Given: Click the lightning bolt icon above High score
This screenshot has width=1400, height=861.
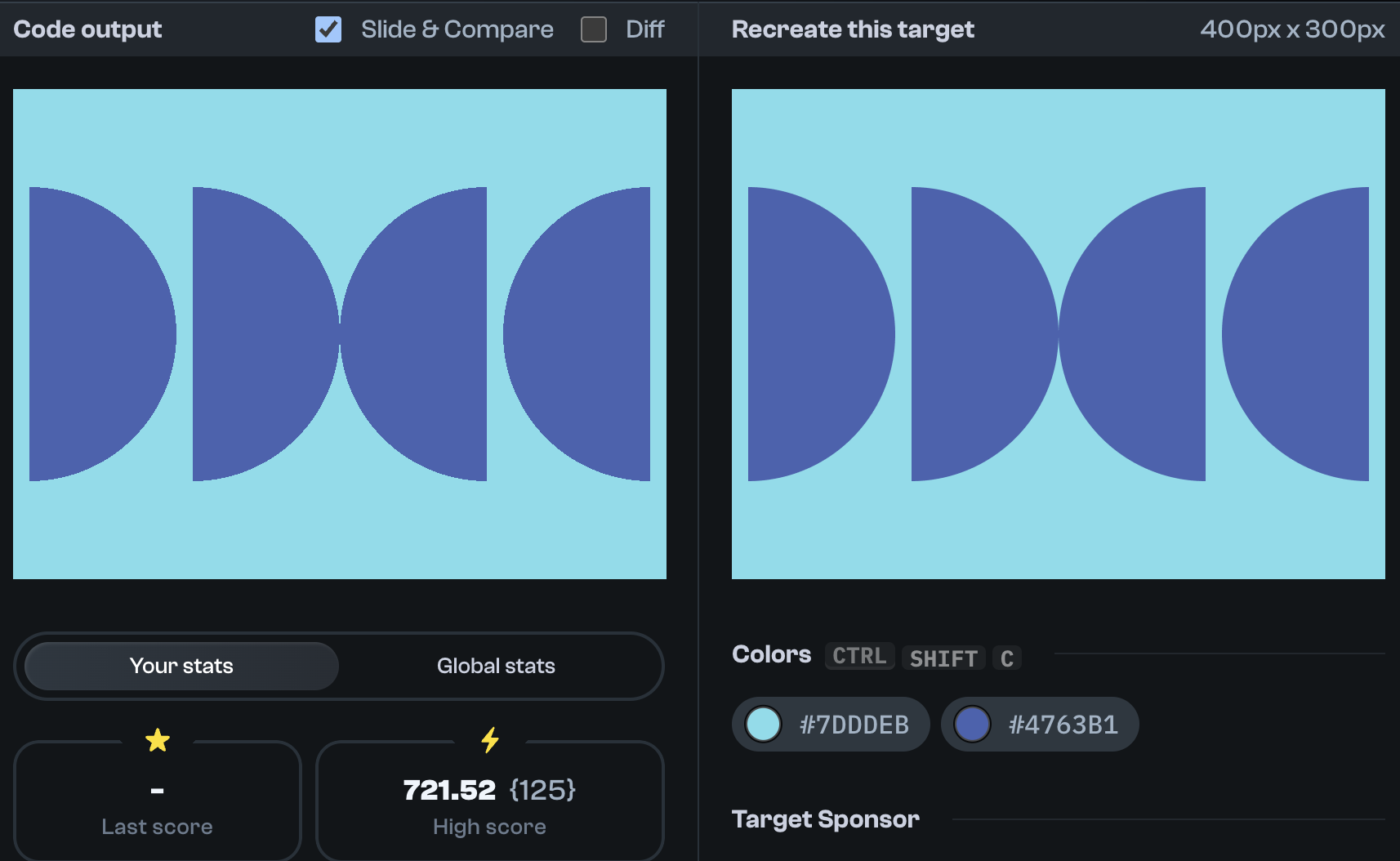Looking at the screenshot, I should pos(489,740).
